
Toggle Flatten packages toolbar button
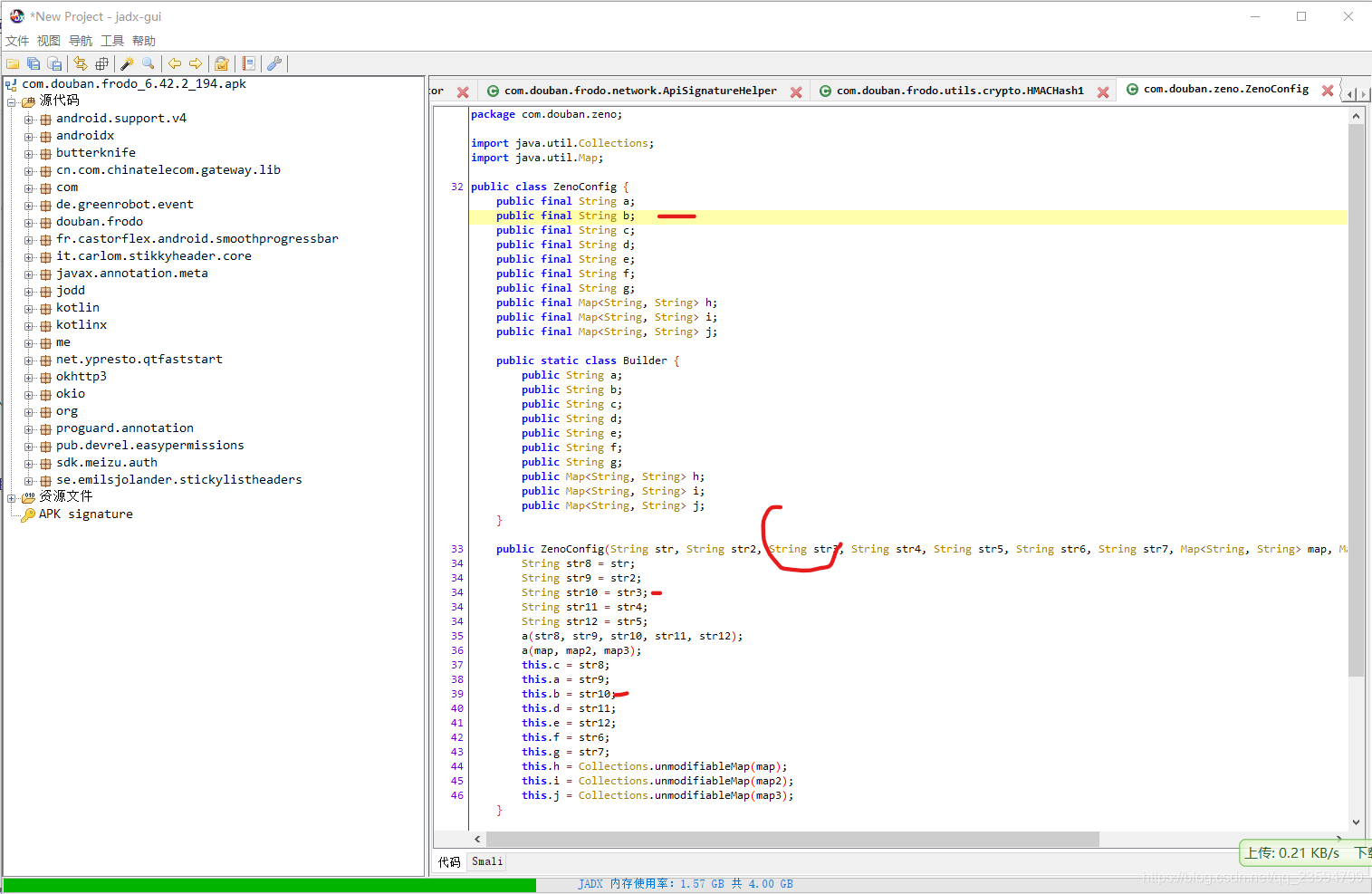101,63
